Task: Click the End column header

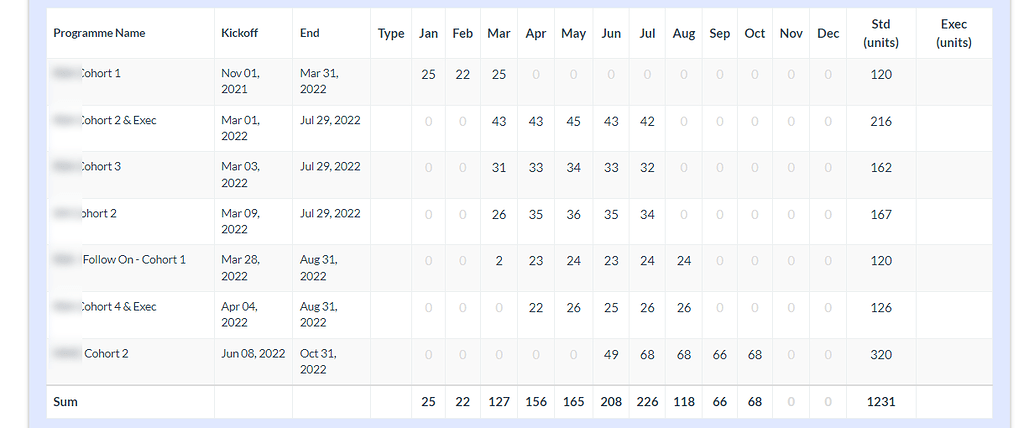Action: (x=310, y=33)
